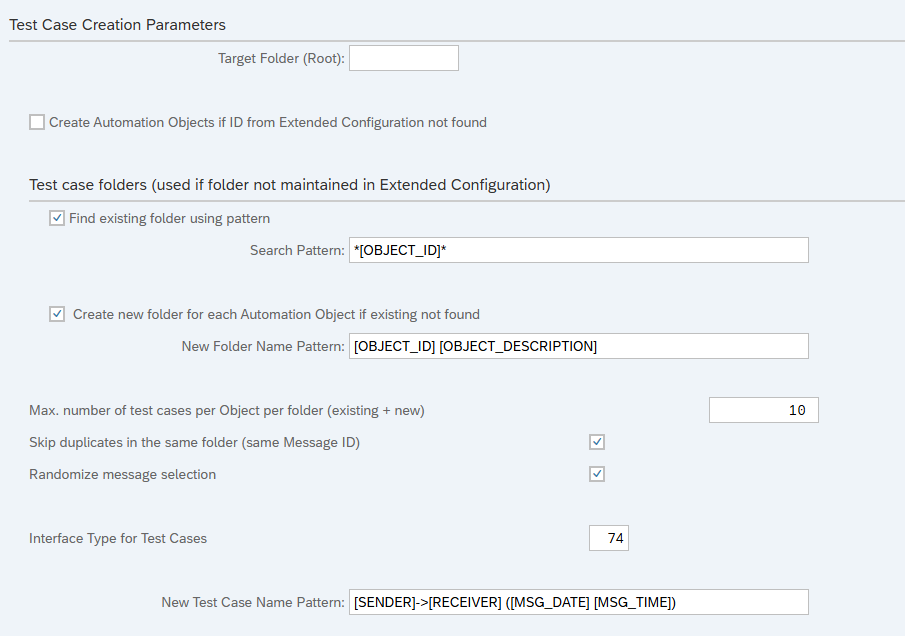Toggle Create new folder for each Automation Object

point(57,314)
